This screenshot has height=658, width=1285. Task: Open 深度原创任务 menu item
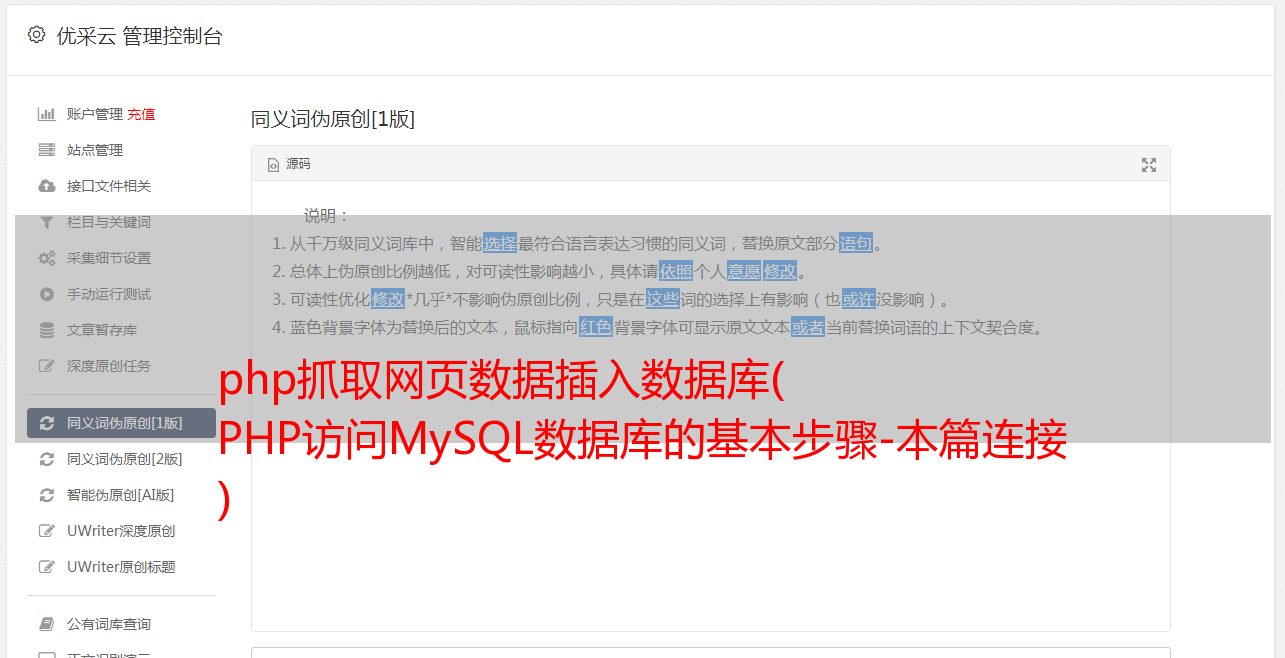(x=109, y=366)
